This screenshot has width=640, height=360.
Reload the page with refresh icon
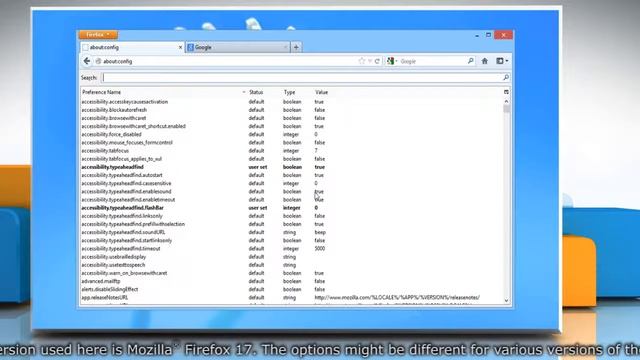point(377,61)
